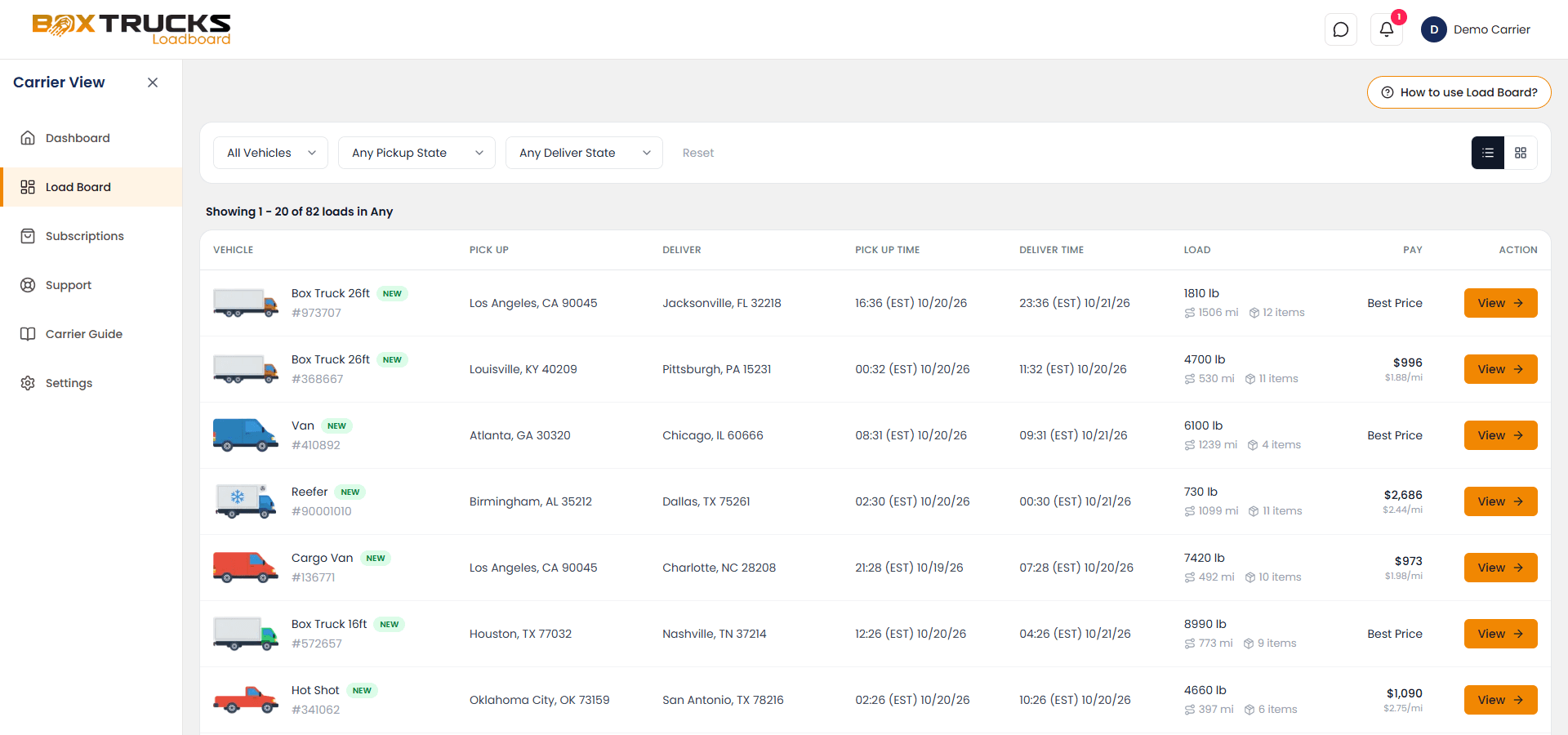Switch to list view layout
The height and width of the screenshot is (735, 1568).
click(1488, 153)
